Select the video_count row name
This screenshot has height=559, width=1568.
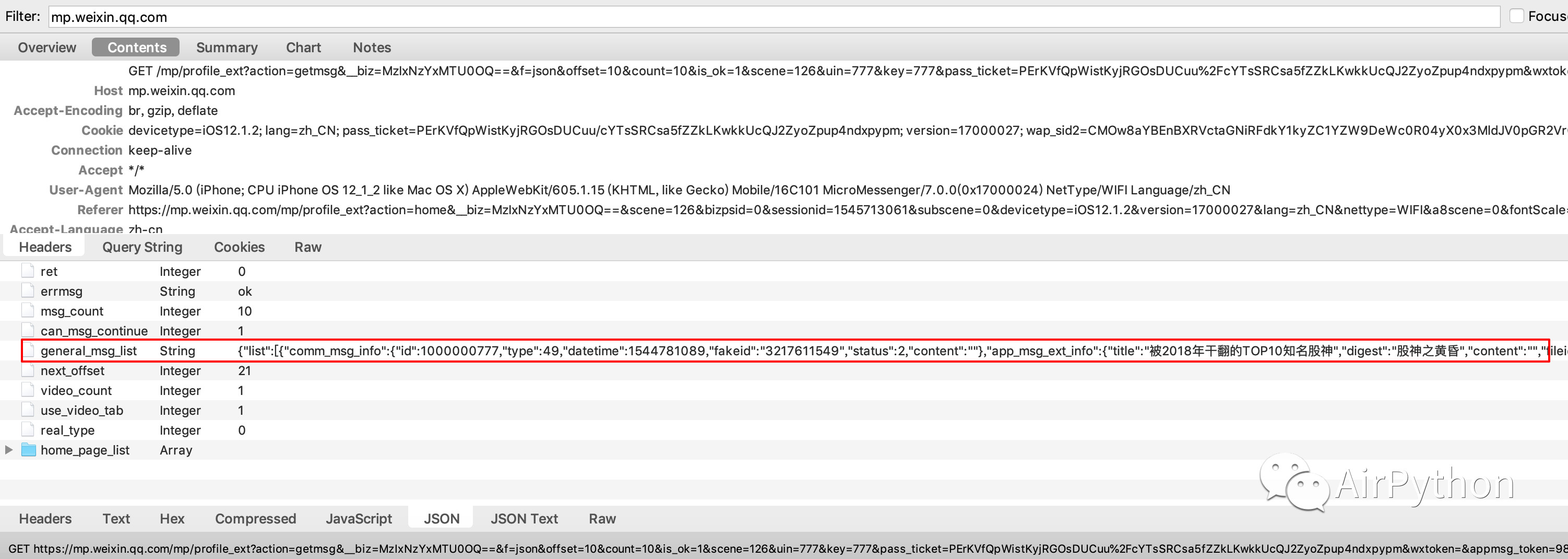(76, 391)
